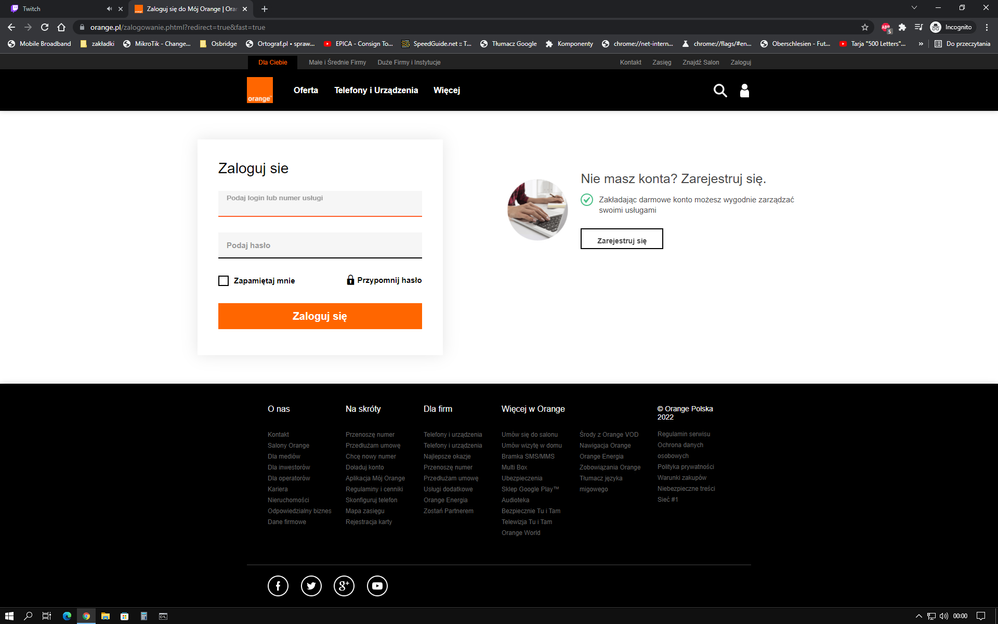Open the Salony Orange footer link
998x624 pixels.
click(288, 446)
